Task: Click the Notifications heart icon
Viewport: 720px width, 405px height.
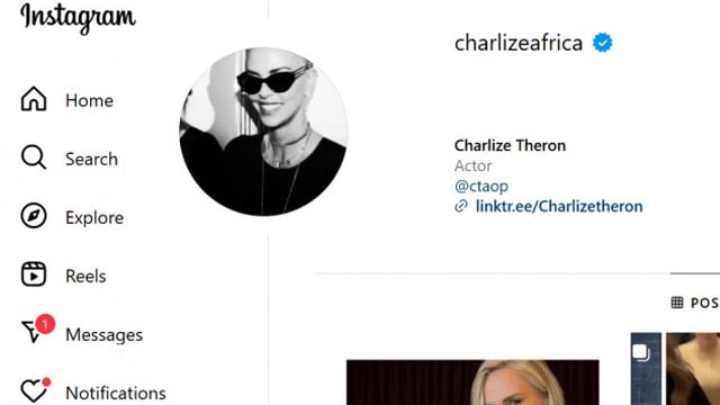Action: click(x=34, y=391)
